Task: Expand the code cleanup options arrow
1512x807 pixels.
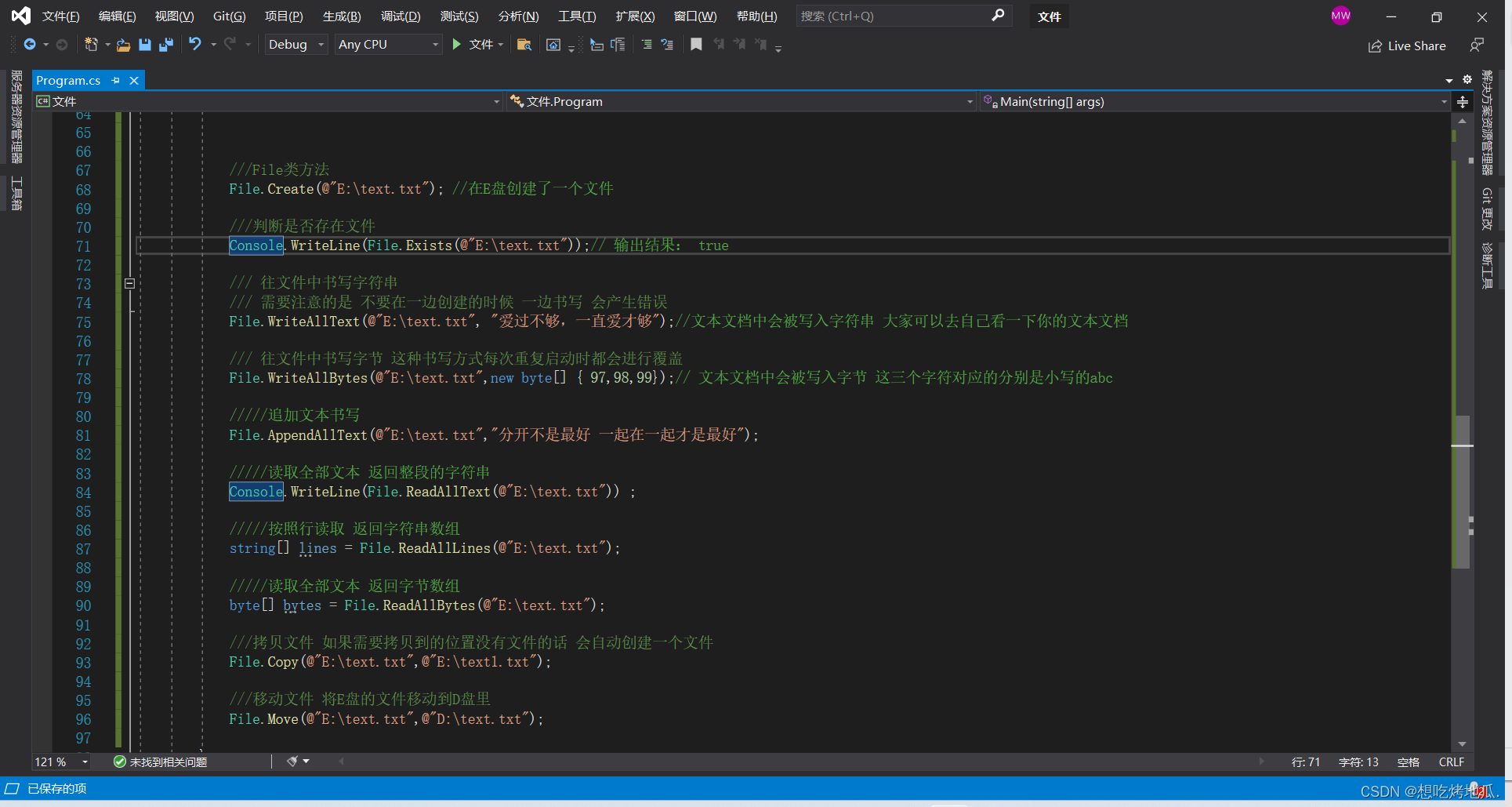Action: tap(306, 762)
